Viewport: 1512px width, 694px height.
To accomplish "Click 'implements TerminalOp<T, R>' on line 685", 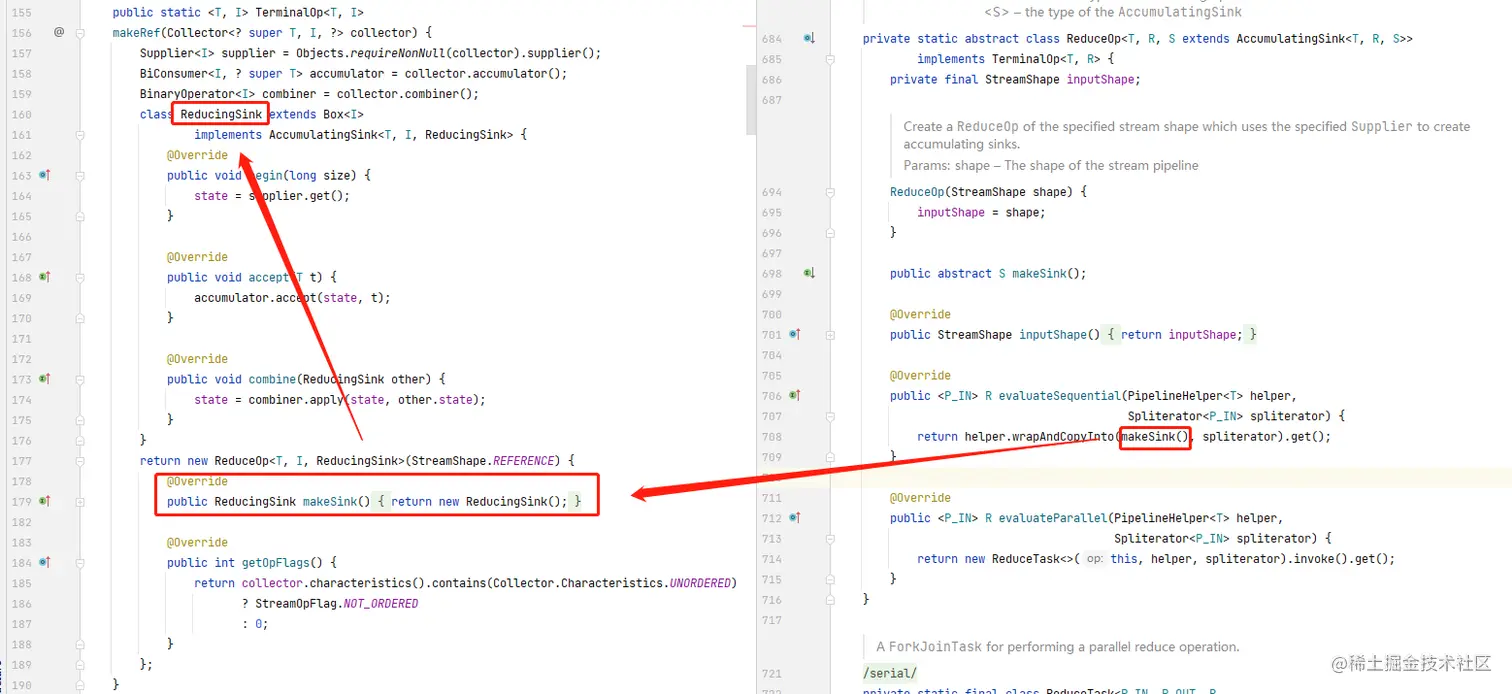I will tap(1008, 59).
